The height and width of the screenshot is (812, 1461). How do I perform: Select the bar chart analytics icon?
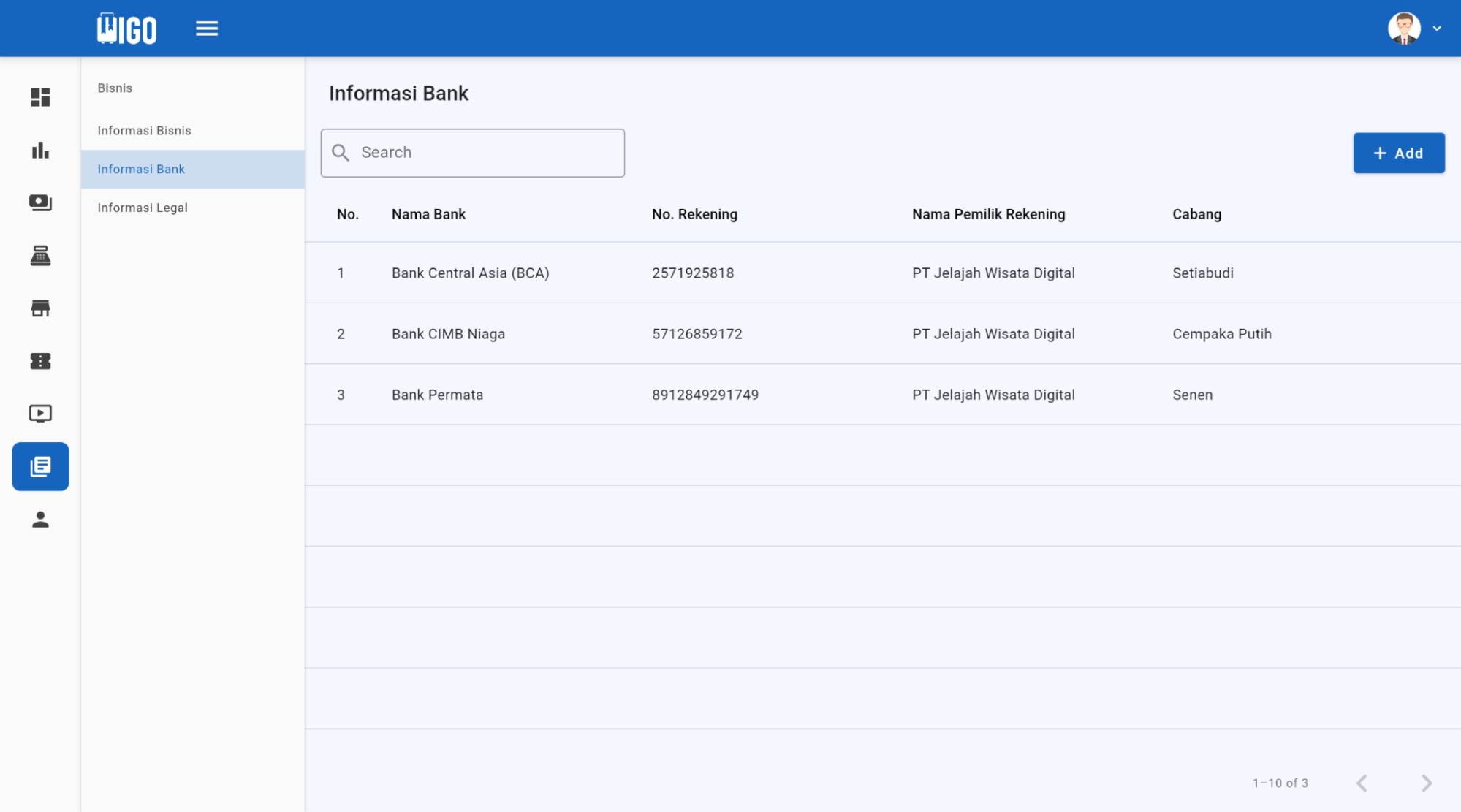(40, 151)
